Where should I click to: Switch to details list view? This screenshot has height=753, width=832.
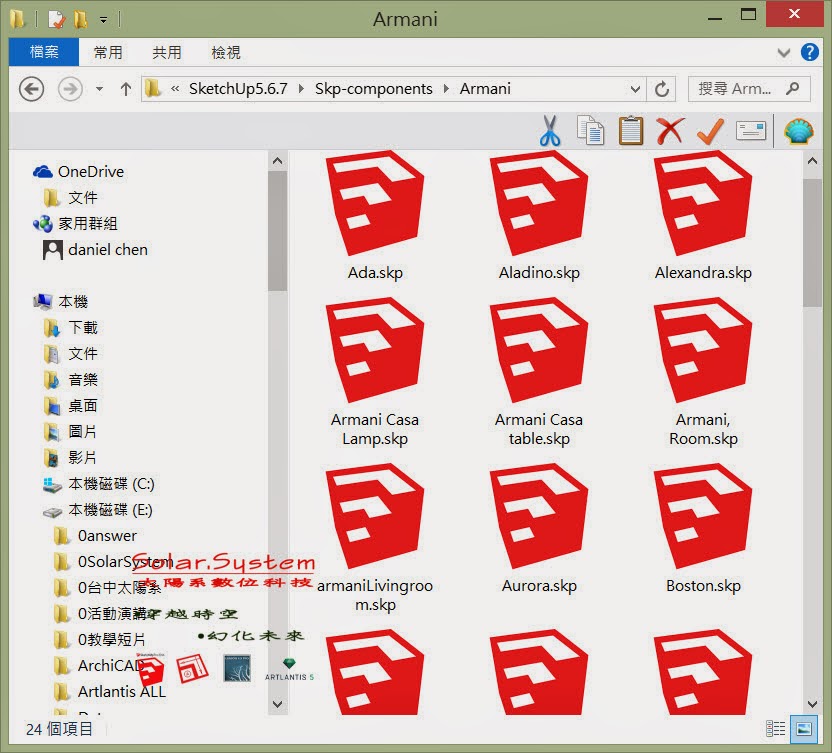777,729
